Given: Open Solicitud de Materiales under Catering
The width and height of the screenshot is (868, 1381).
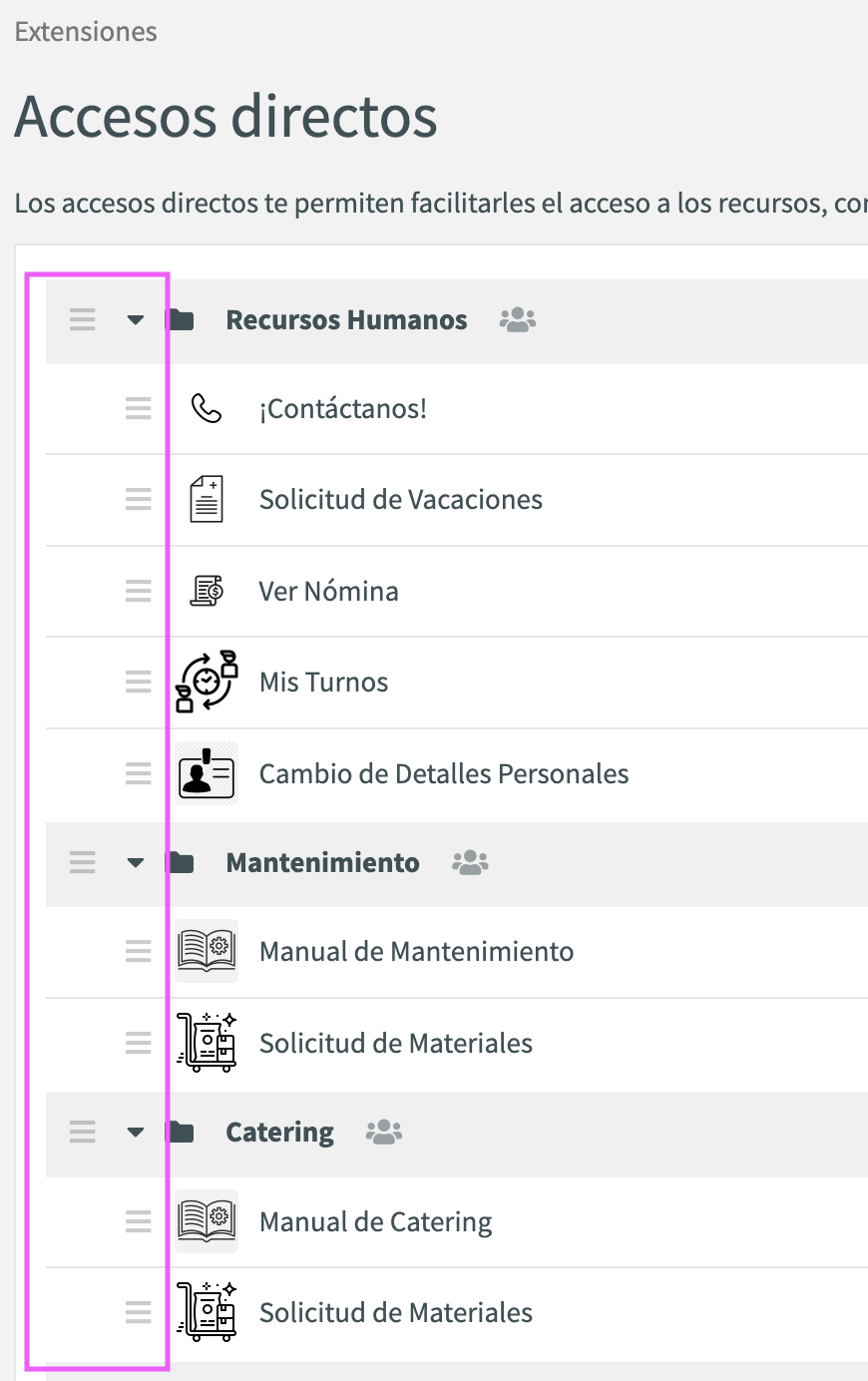Looking at the screenshot, I should [396, 1312].
